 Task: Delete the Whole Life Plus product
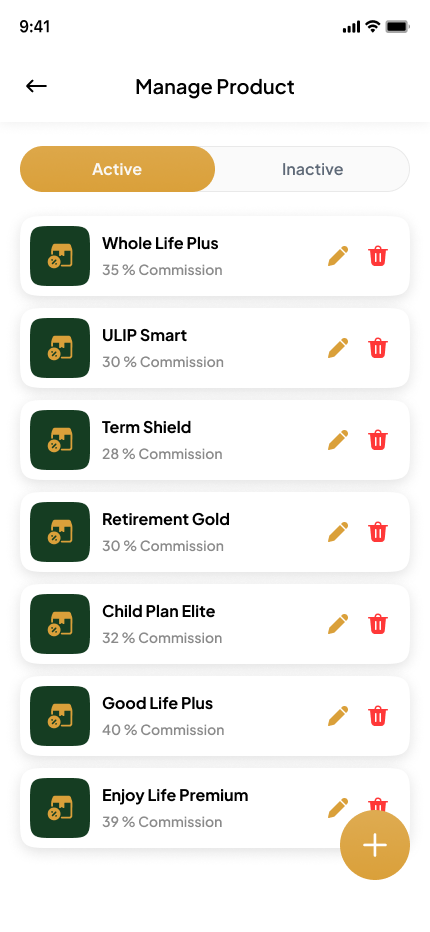point(378,256)
